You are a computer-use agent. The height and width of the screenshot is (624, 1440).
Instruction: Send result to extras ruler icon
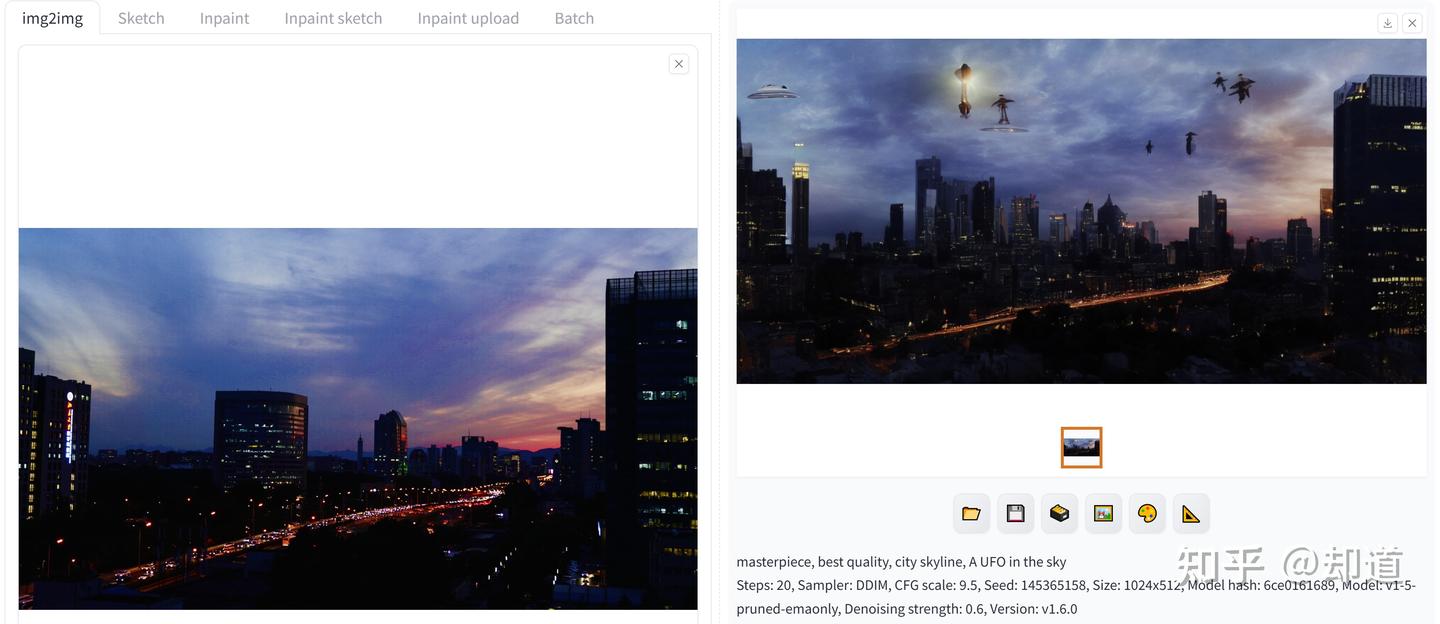tap(1191, 513)
